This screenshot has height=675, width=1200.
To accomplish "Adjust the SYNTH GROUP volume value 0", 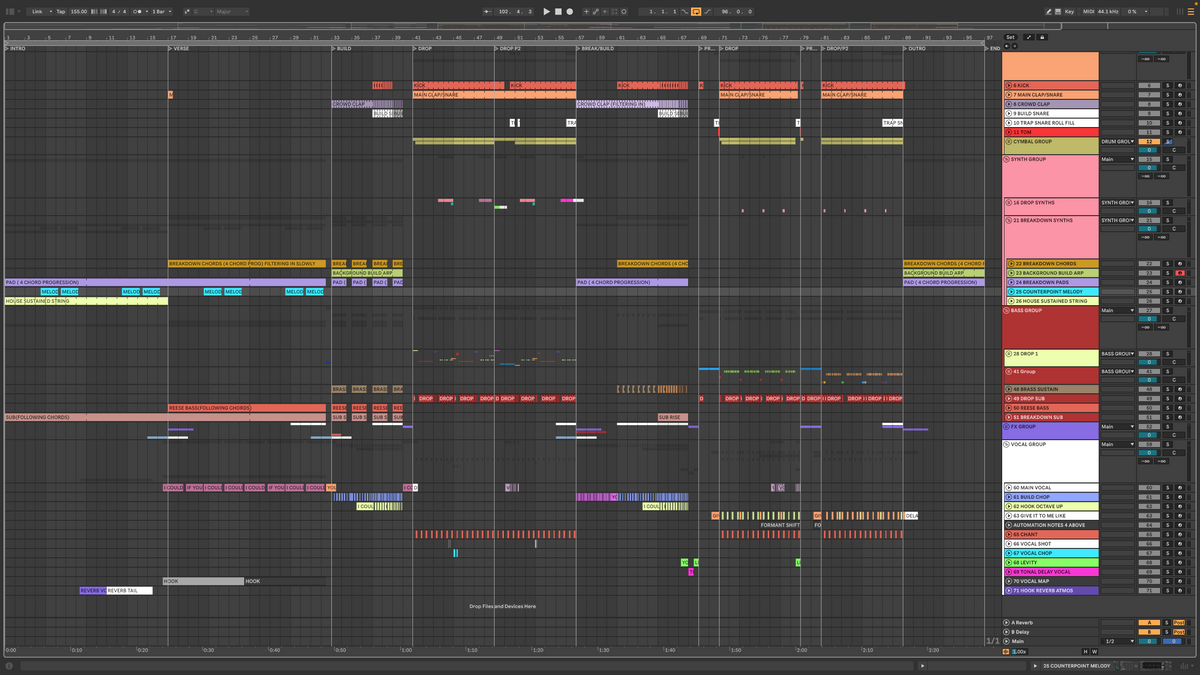I will [1149, 169].
